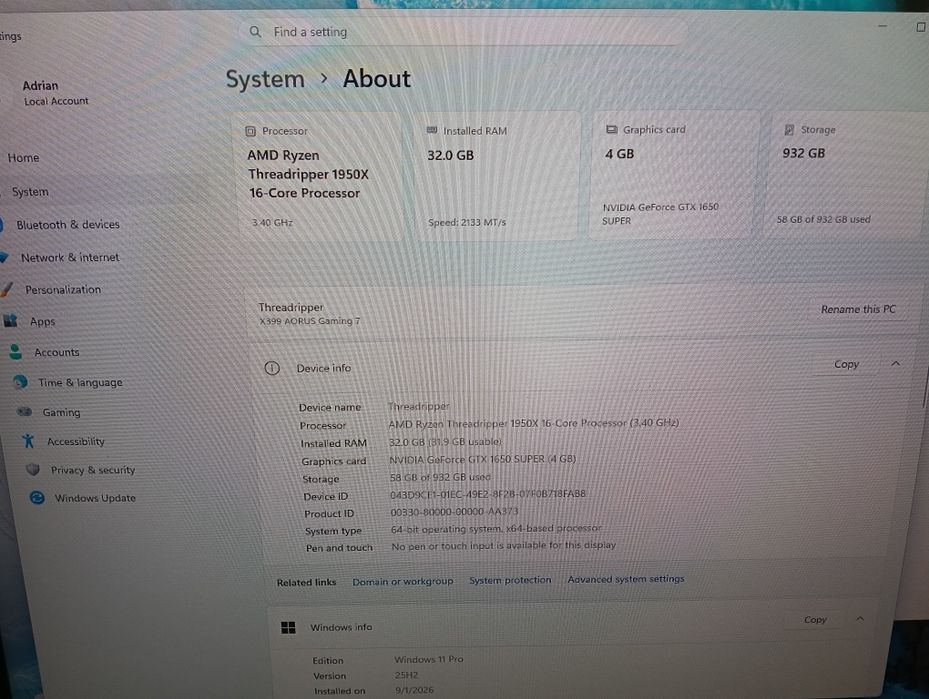Click the 'X399 AORUS Gaming 7' model text
Screen dimensions: 929x699
tap(309, 321)
